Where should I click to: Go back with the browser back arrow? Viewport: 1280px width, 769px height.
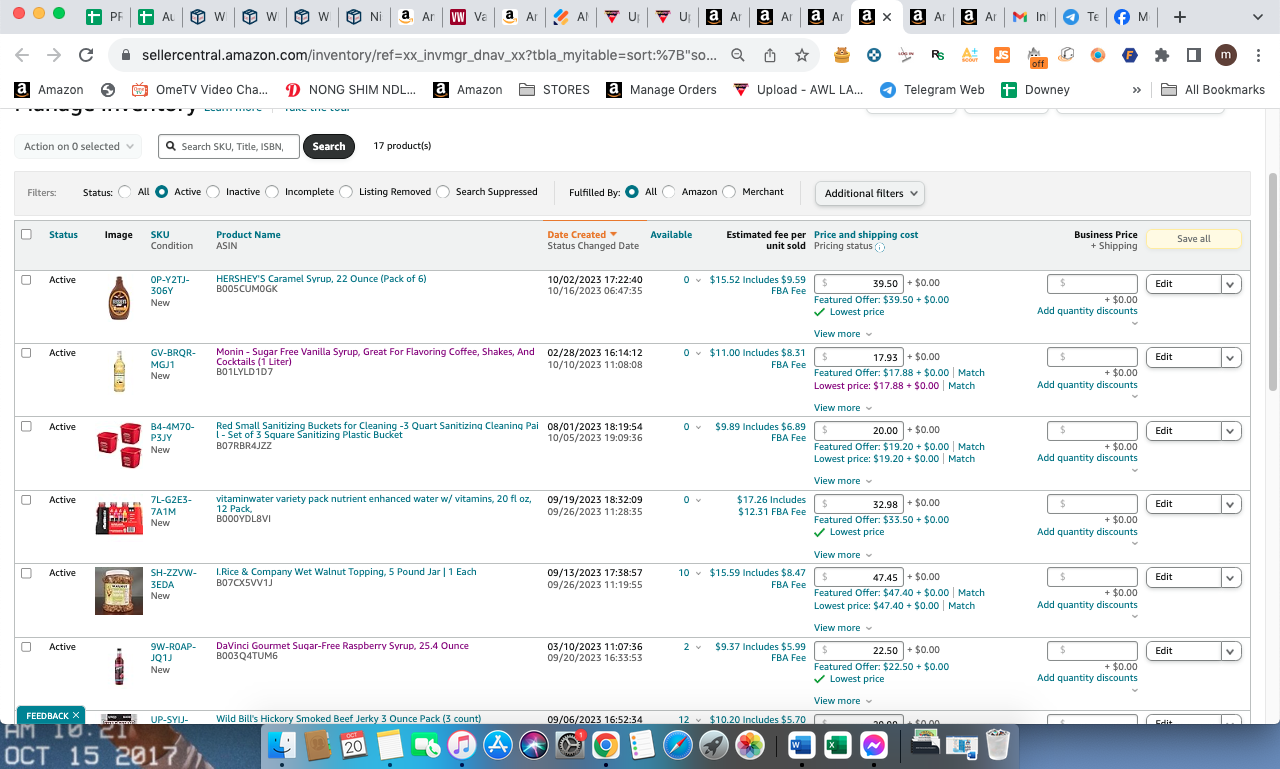click(x=22, y=55)
